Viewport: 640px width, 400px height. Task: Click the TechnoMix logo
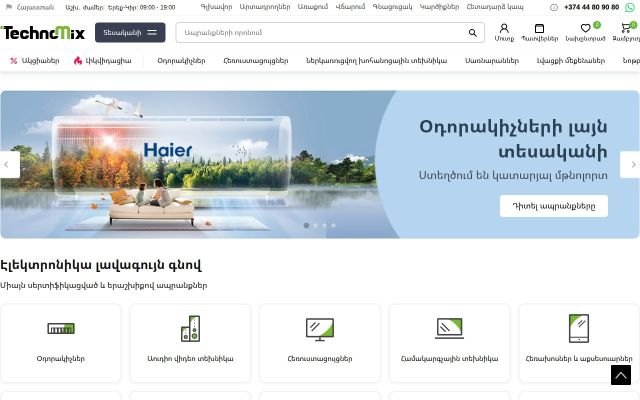tap(43, 33)
